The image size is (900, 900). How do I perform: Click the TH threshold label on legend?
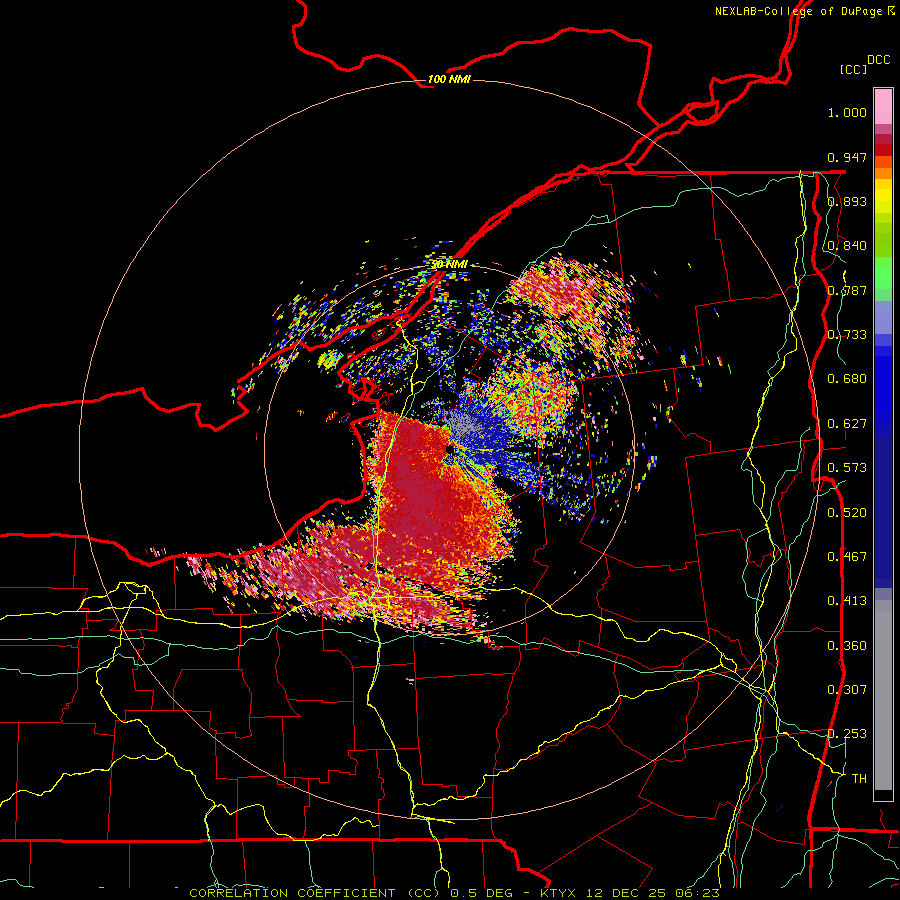[x=859, y=779]
